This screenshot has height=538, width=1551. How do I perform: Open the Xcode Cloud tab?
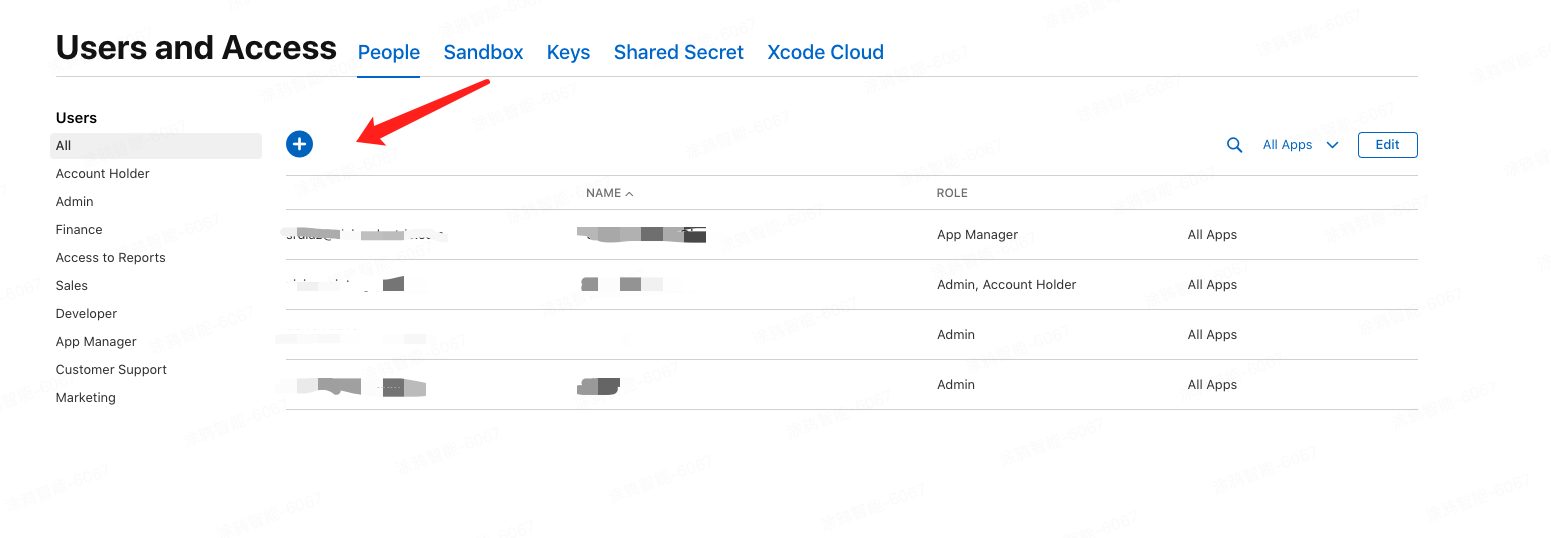coord(825,52)
